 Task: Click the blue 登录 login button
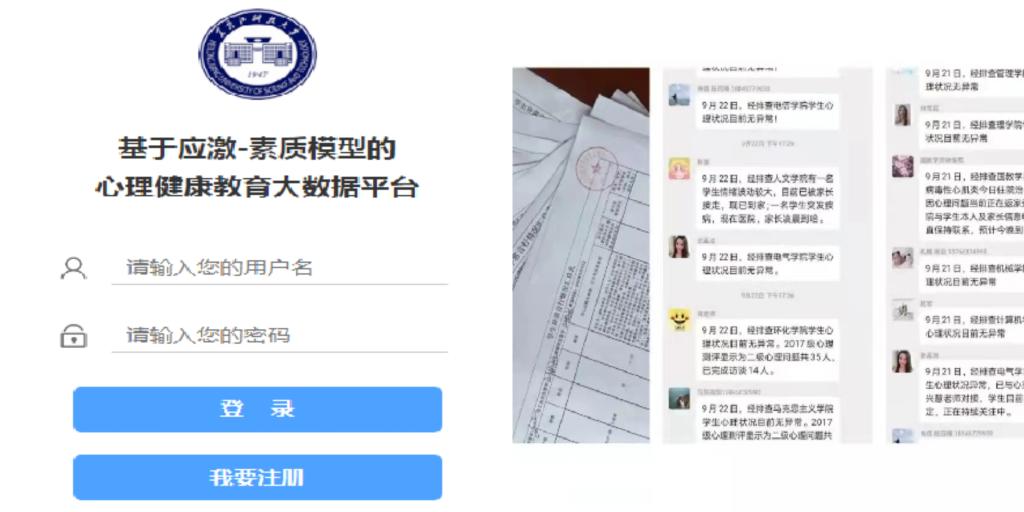tap(257, 409)
